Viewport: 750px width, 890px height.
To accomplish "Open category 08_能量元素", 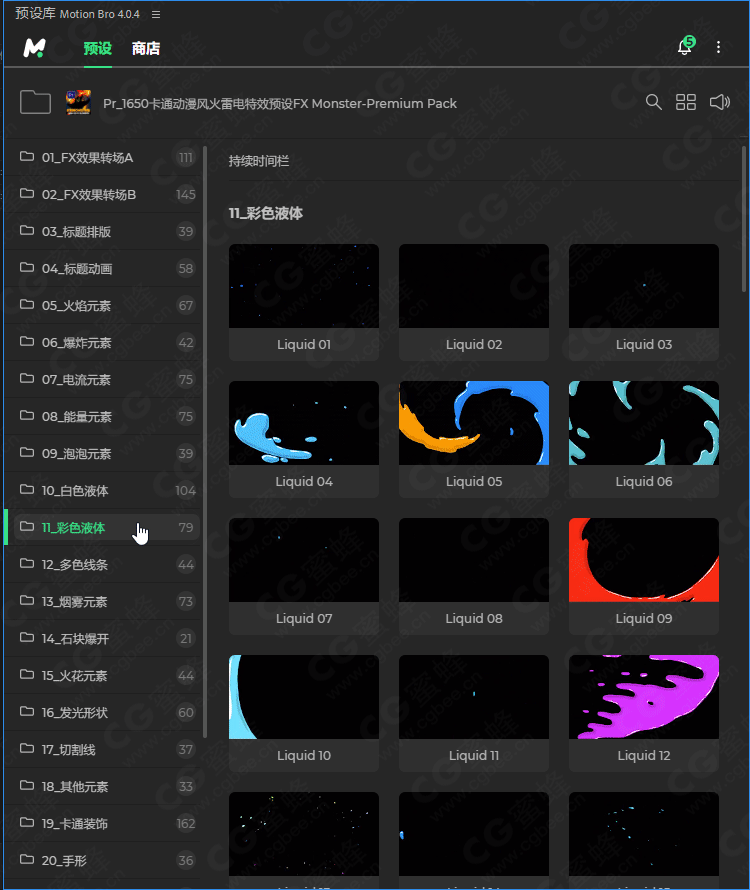I will pyautogui.click(x=103, y=416).
